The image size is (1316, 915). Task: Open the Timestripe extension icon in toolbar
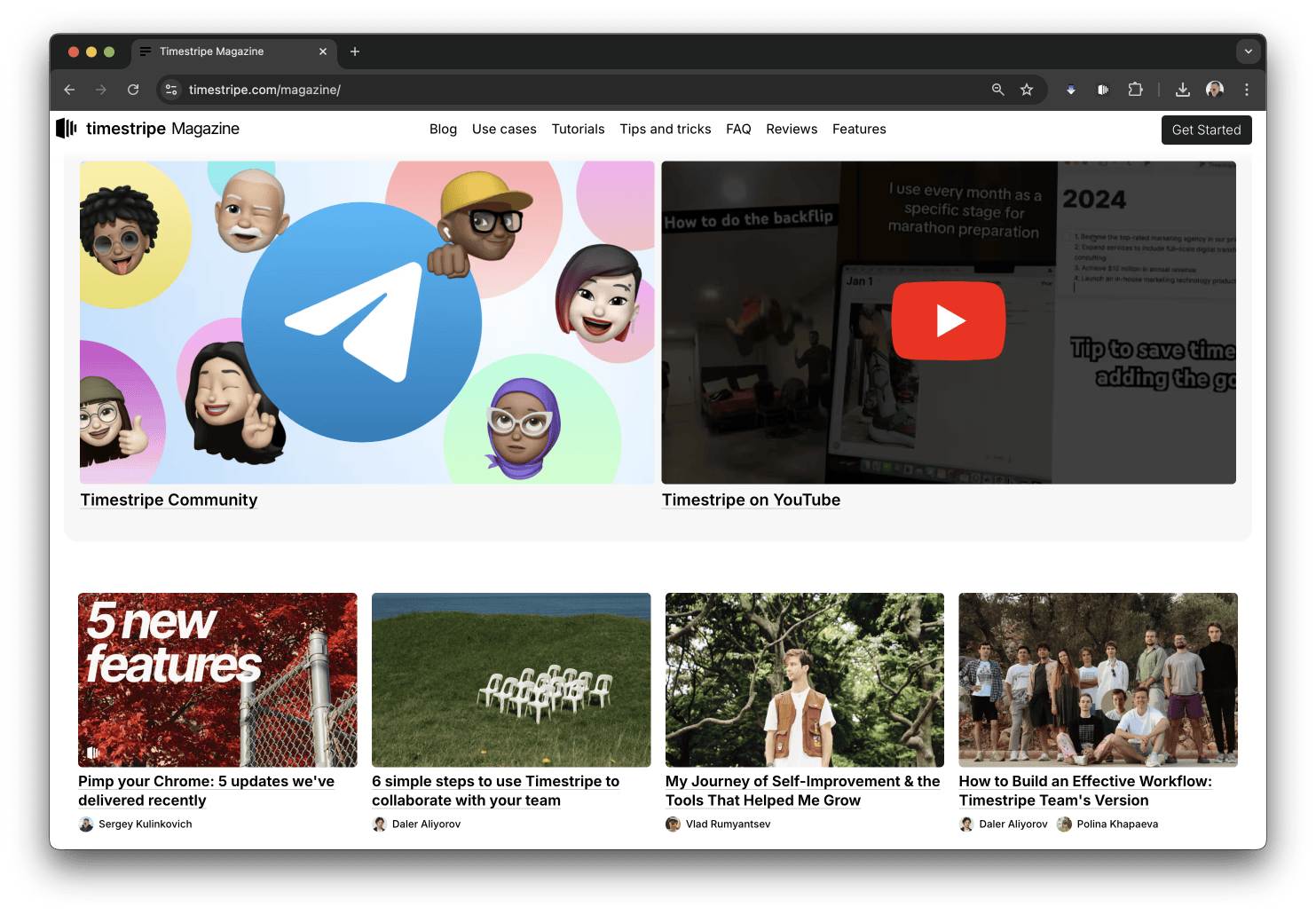[1103, 90]
